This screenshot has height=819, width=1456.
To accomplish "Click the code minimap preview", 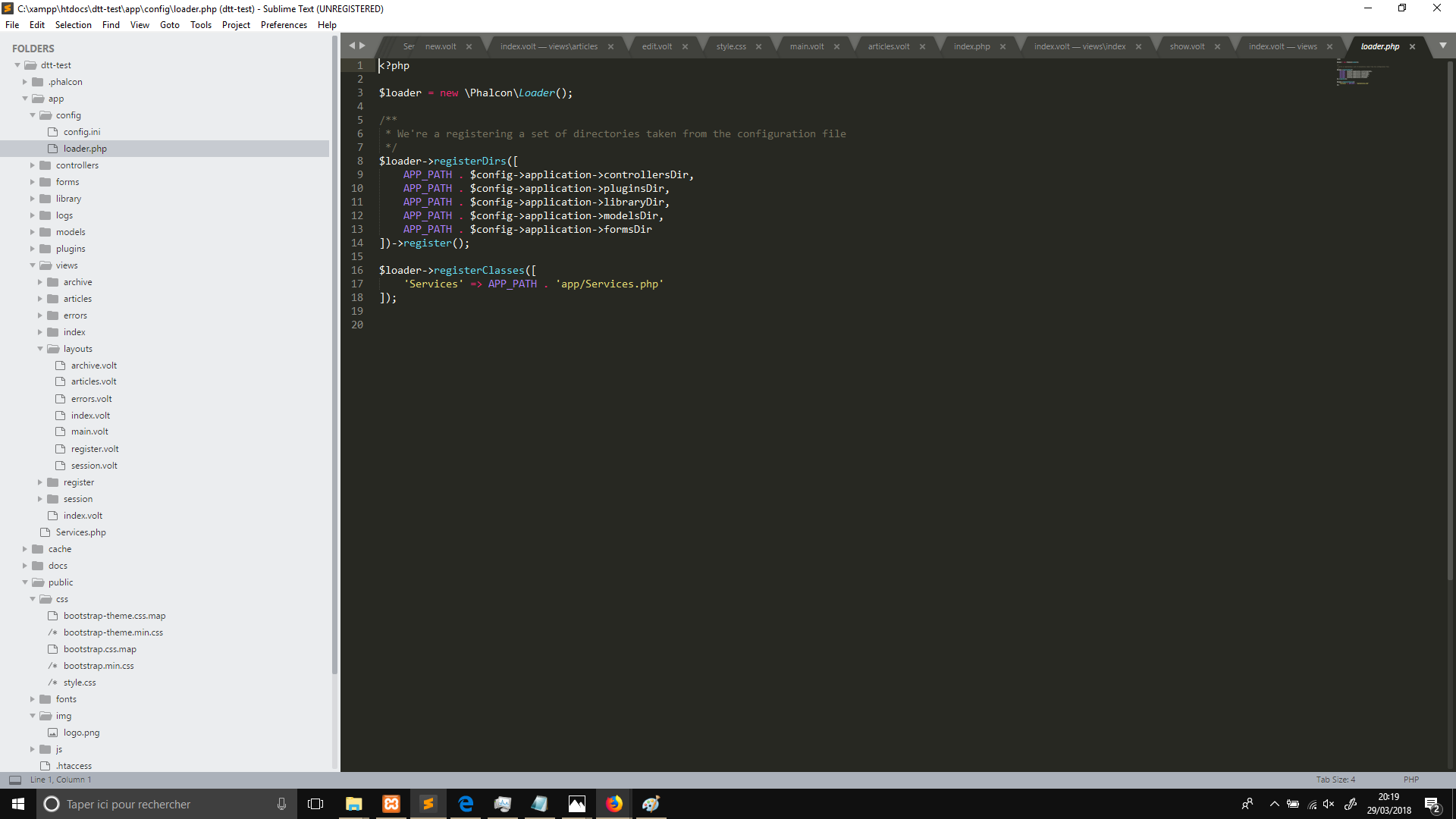I will click(x=1363, y=74).
